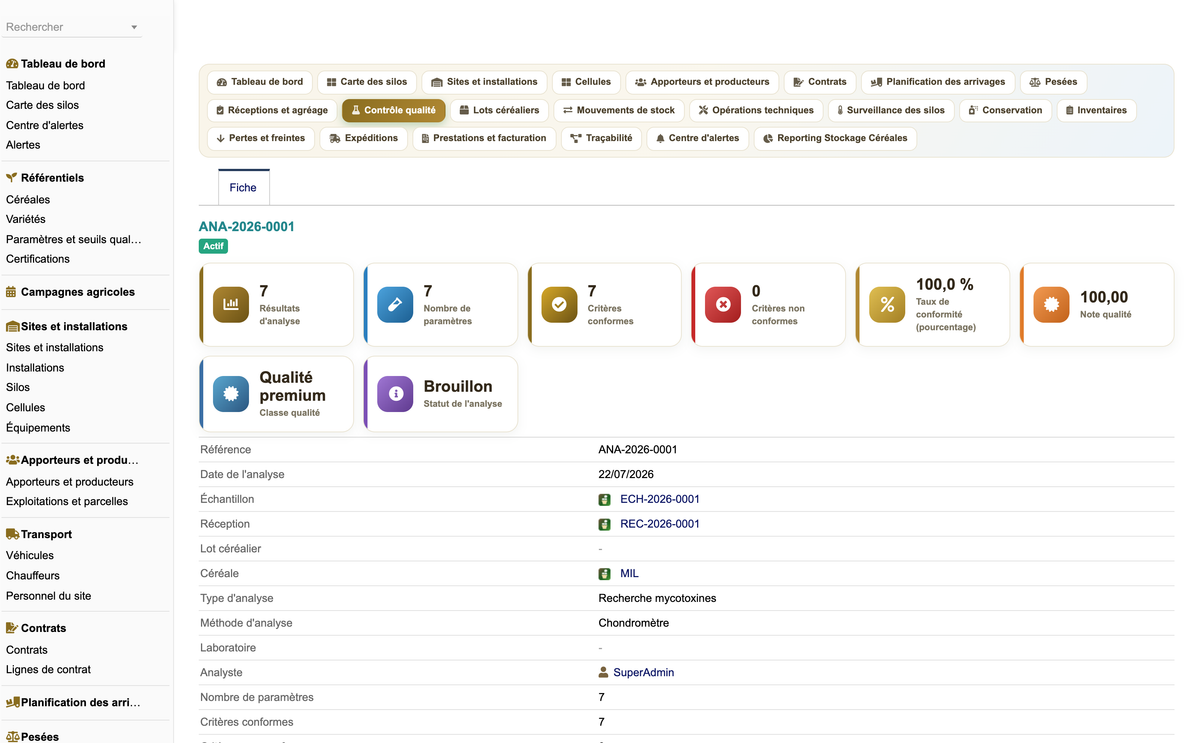1200x743 pixels.
Task: Click the Résultats d'analyse chart icon
Action: pos(231,305)
